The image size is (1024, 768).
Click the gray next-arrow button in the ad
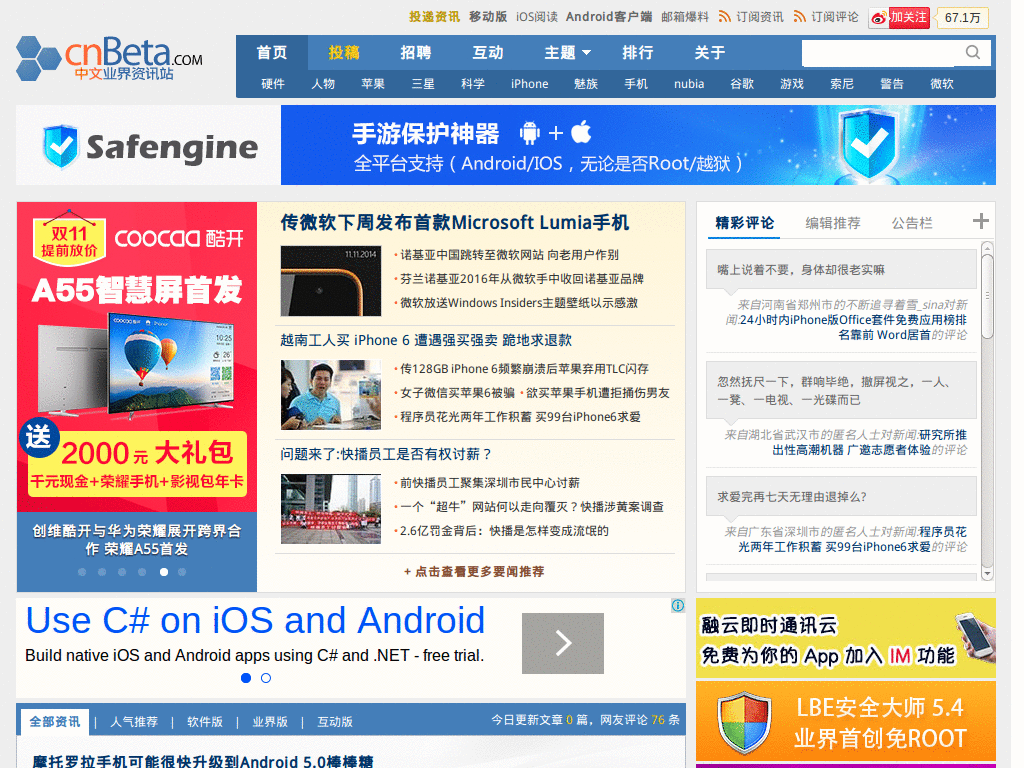[x=563, y=643]
